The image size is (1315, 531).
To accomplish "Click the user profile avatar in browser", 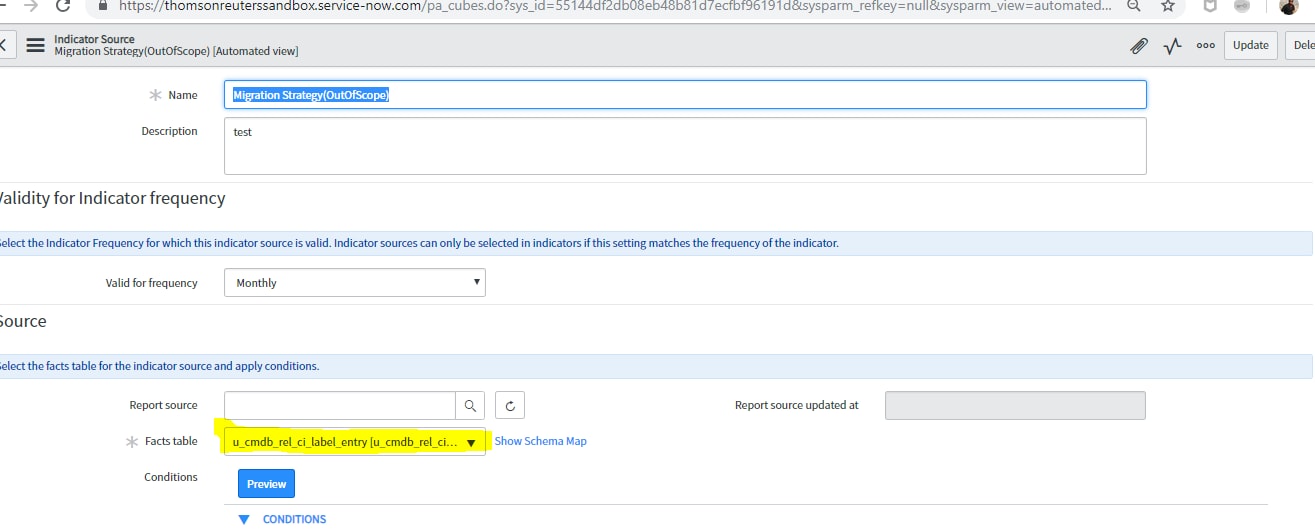I will (x=1290, y=5).
